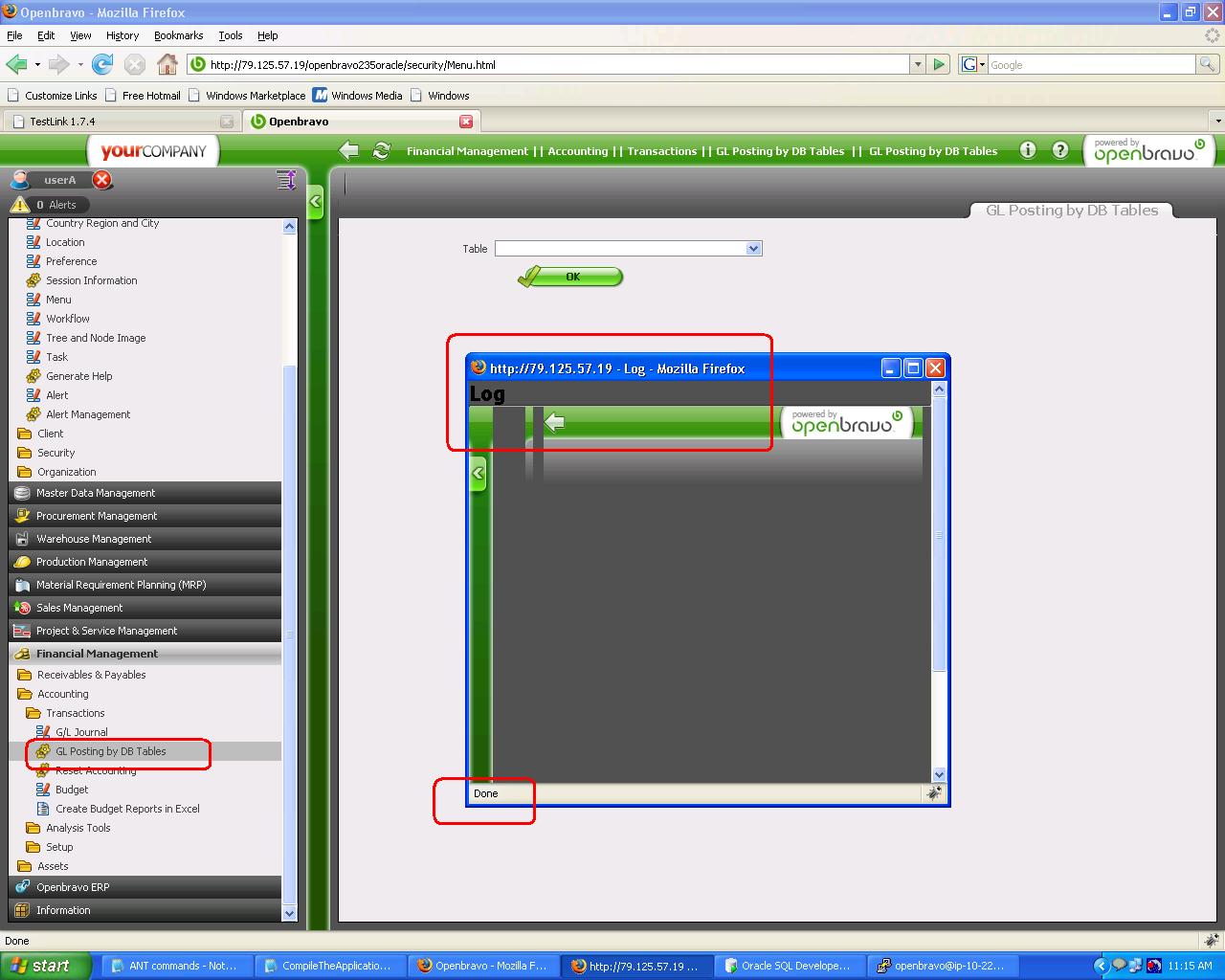This screenshot has height=980, width=1225.
Task: Click the Warehouse Management icon
Action: 22,539
